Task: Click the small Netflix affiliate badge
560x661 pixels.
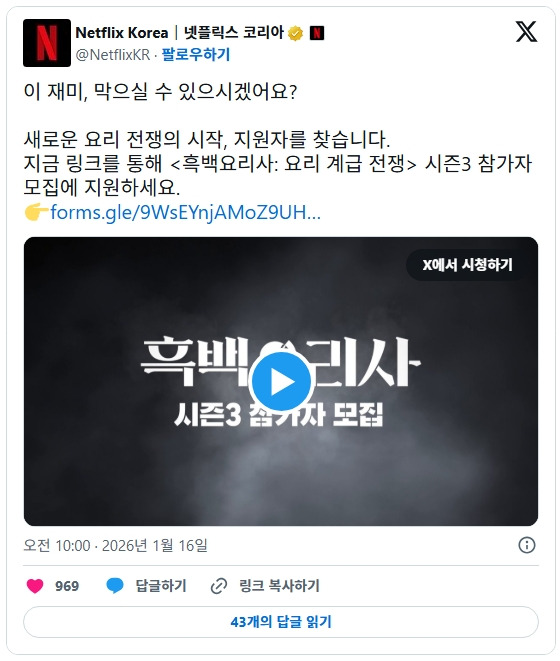Action: [x=317, y=33]
